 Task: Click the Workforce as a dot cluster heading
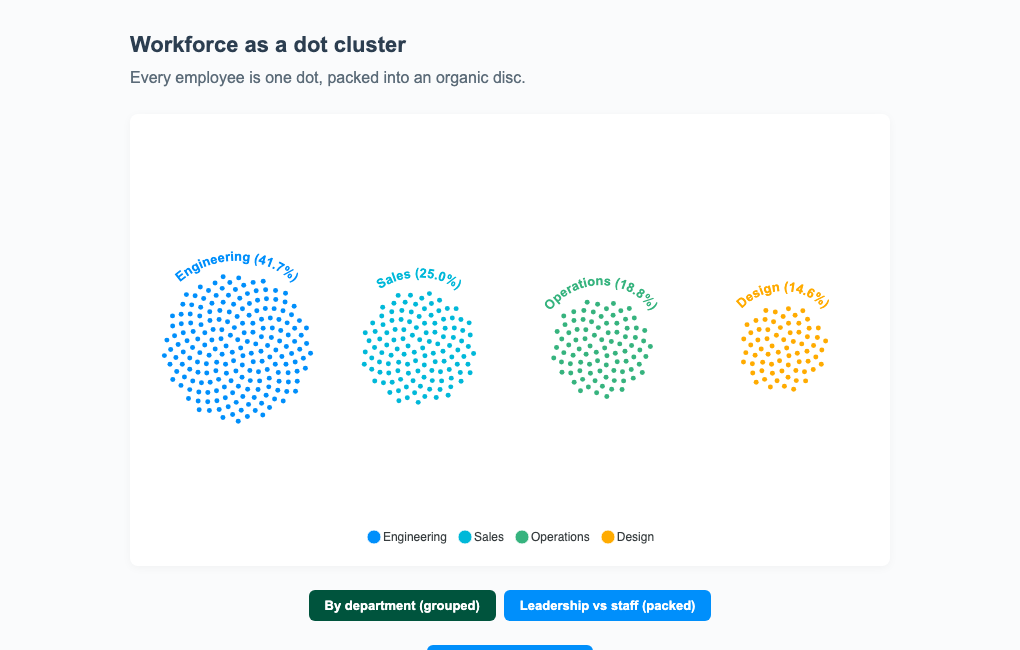point(268,44)
